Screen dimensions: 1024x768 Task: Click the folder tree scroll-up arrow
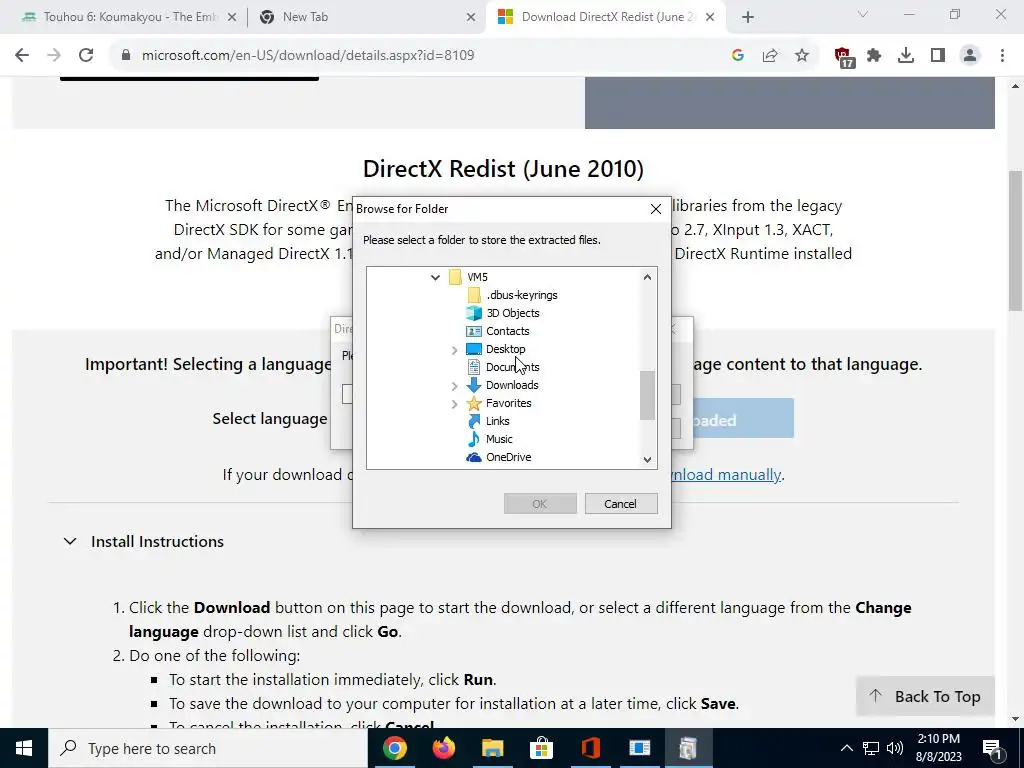click(647, 277)
